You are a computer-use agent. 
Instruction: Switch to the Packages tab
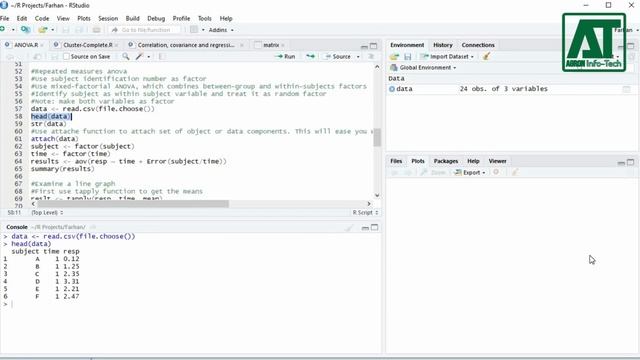pos(446,161)
